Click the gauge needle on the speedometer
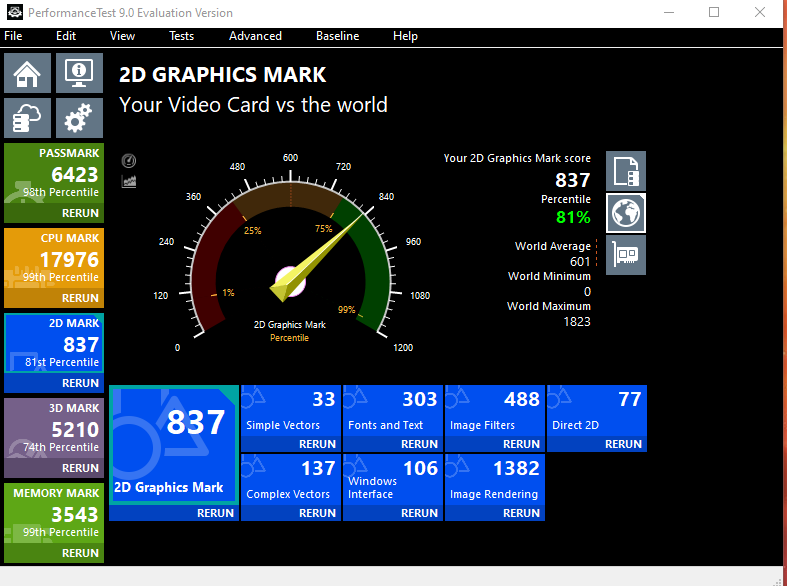 [x=317, y=258]
